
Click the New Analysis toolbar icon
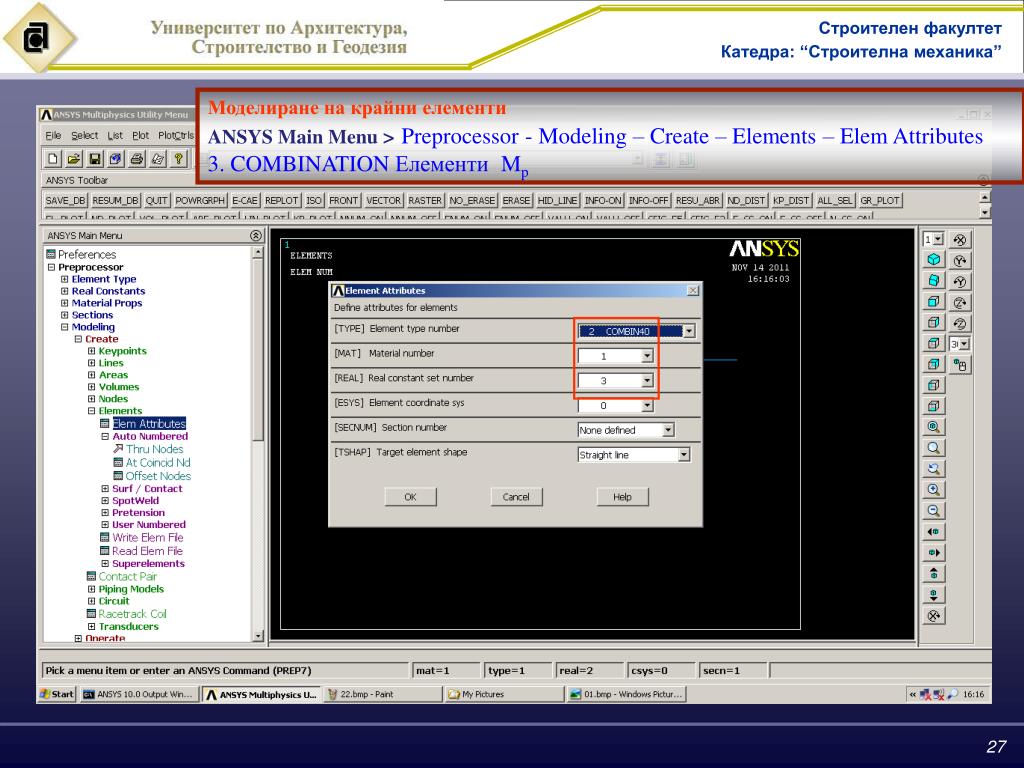point(53,158)
